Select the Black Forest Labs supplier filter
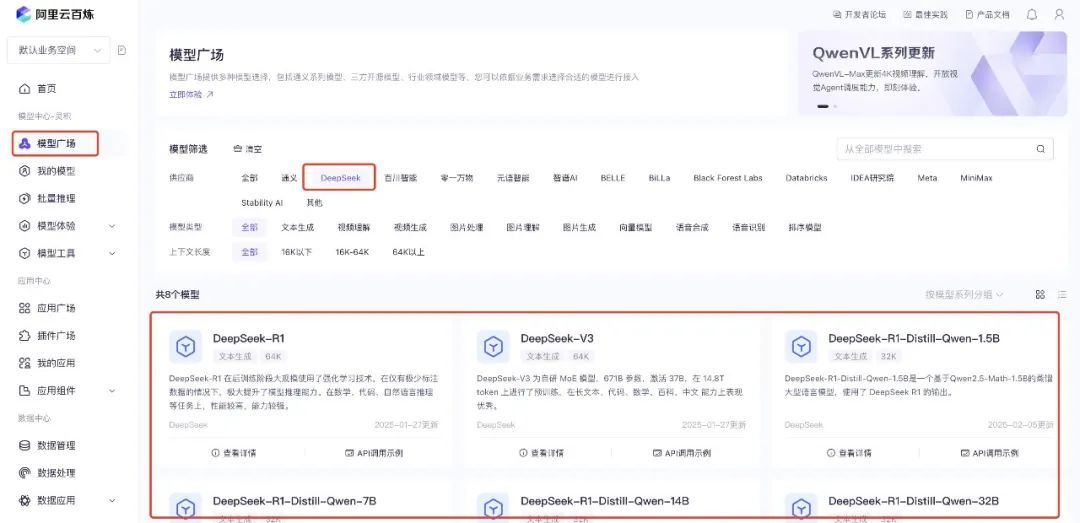The height and width of the screenshot is (523, 1080). click(728, 178)
